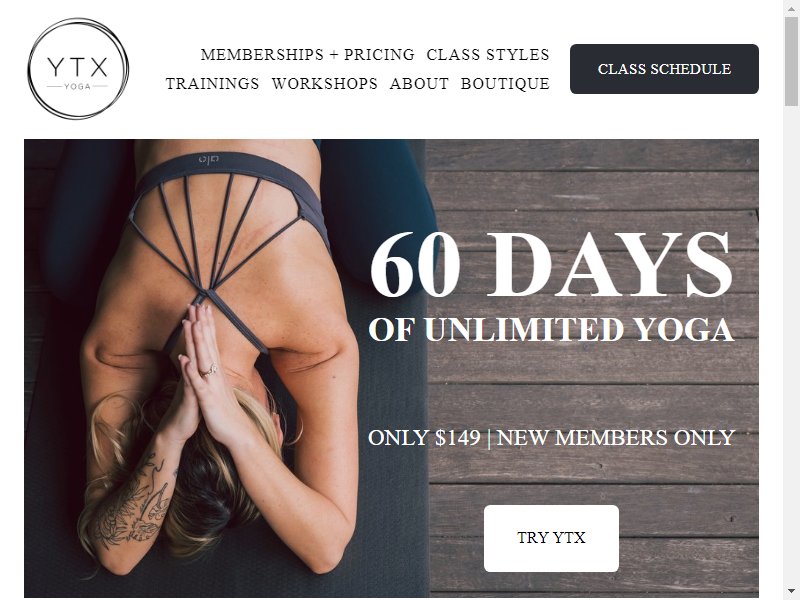Click the scrollbar up arrow
Screen dimensions: 800x600
pos(791,7)
